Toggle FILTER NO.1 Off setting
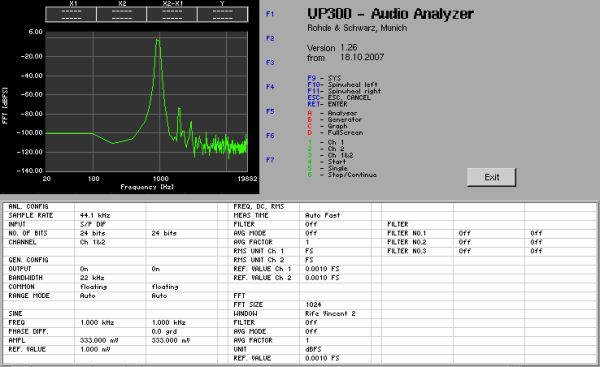The image size is (600, 367). (x=489, y=233)
